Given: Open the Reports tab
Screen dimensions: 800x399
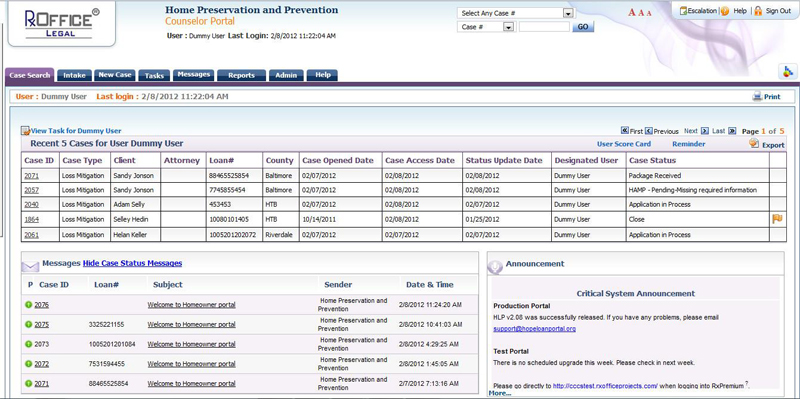Looking at the screenshot, I should 241,75.
